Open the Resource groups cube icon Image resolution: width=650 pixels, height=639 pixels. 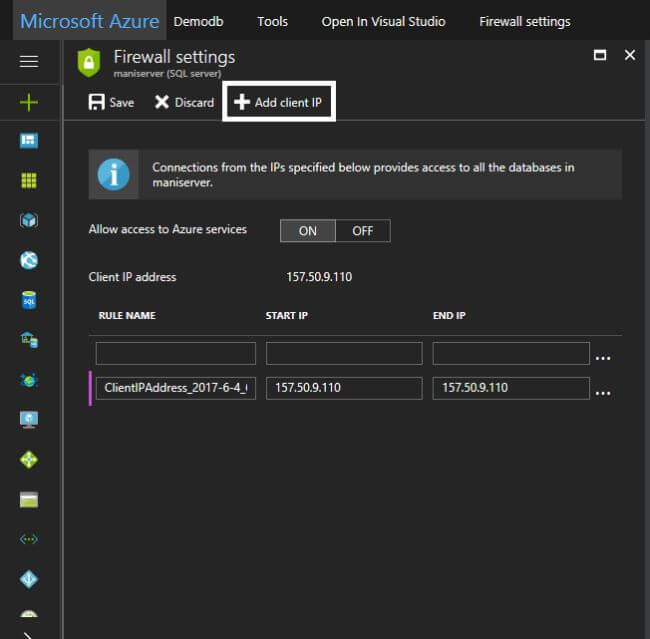[x=29, y=220]
